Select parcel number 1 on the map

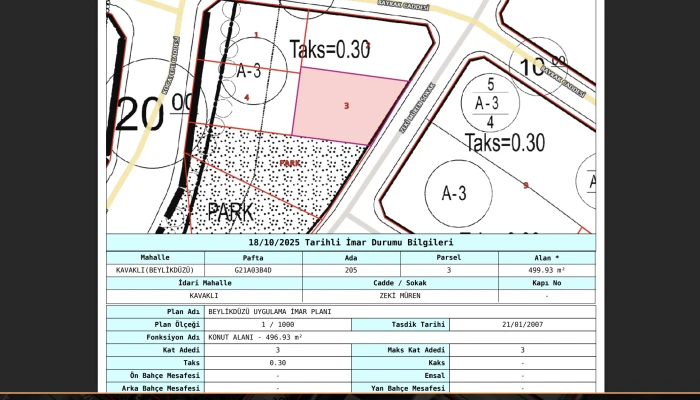(256, 35)
